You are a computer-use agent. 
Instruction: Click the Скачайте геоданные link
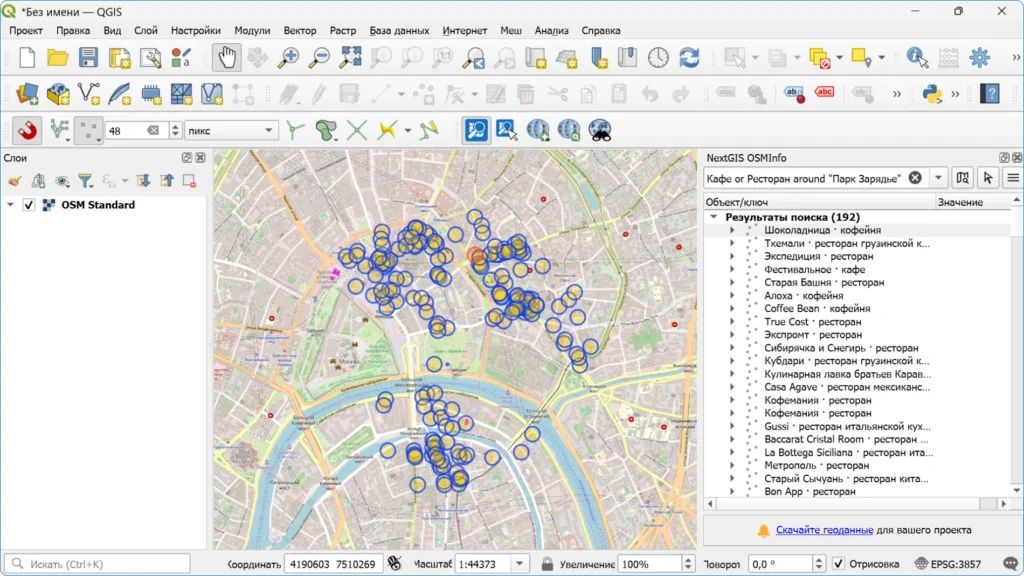pyautogui.click(x=824, y=530)
